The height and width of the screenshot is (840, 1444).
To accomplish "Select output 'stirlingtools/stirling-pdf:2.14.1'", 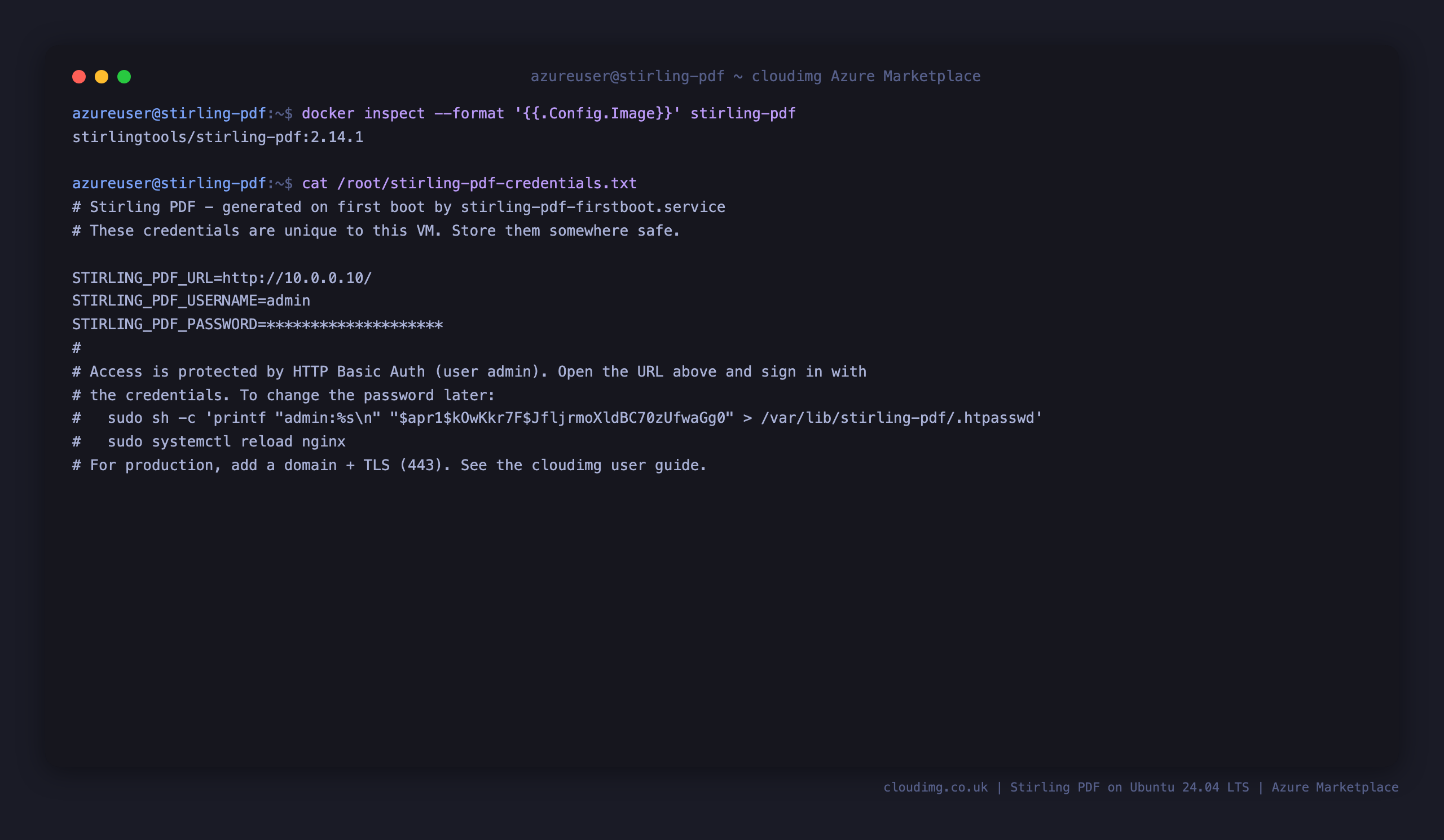I will pyautogui.click(x=218, y=137).
